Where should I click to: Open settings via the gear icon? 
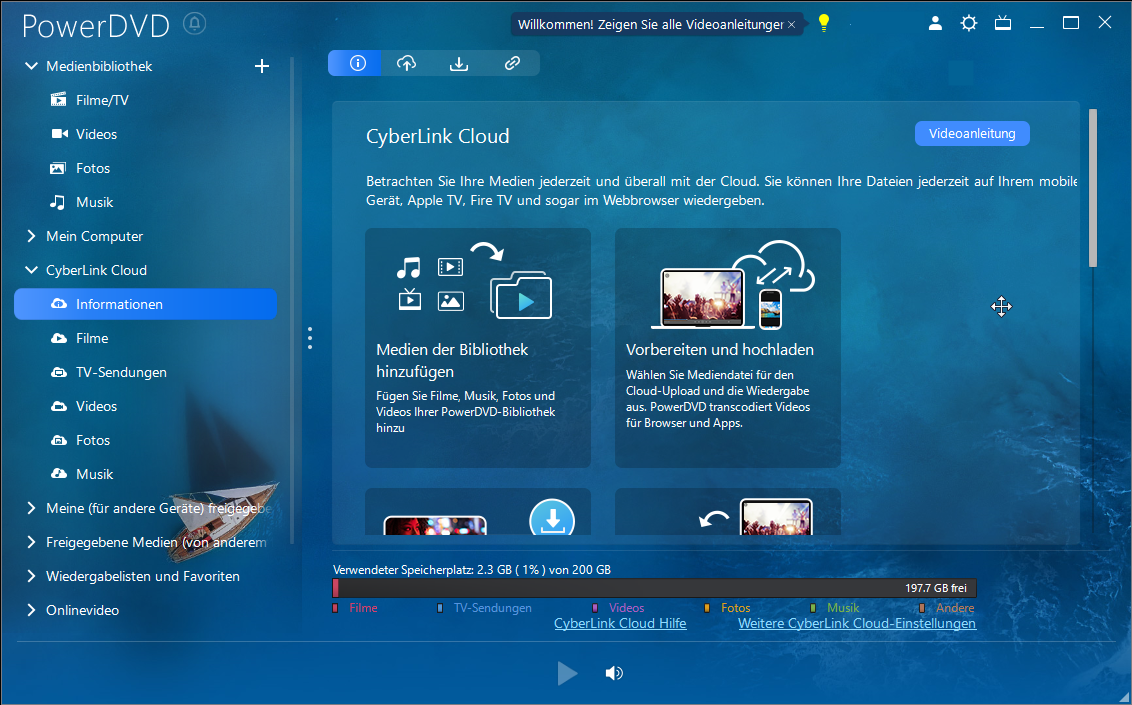969,23
